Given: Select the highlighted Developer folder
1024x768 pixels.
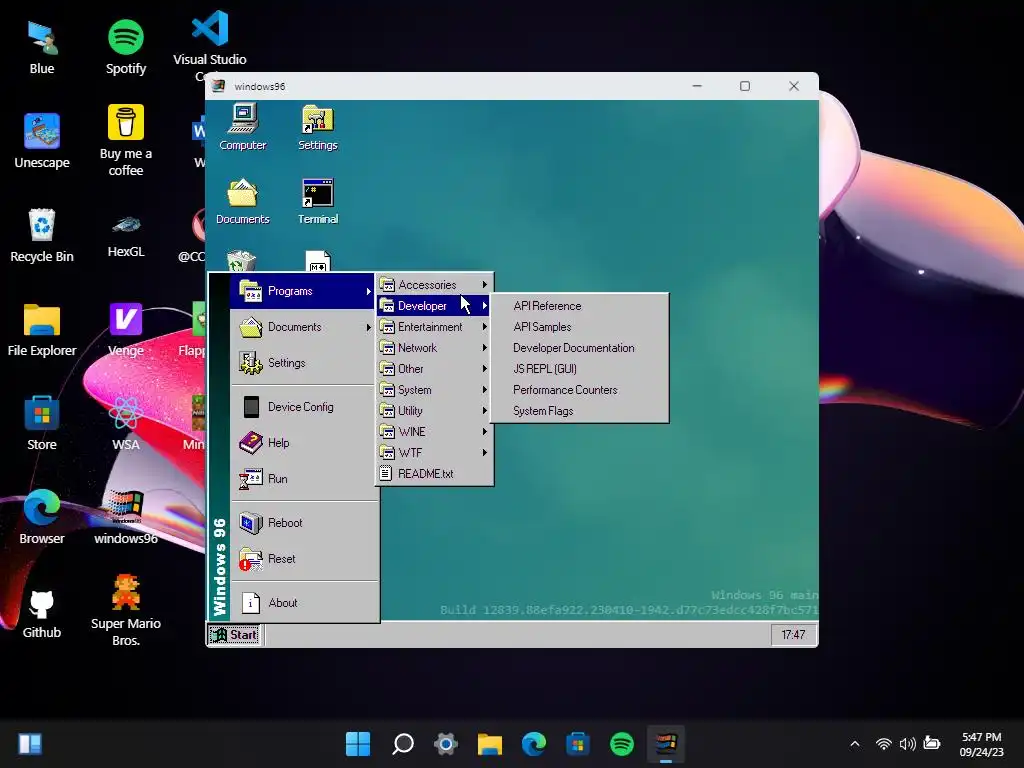Looking at the screenshot, I should click(x=434, y=306).
